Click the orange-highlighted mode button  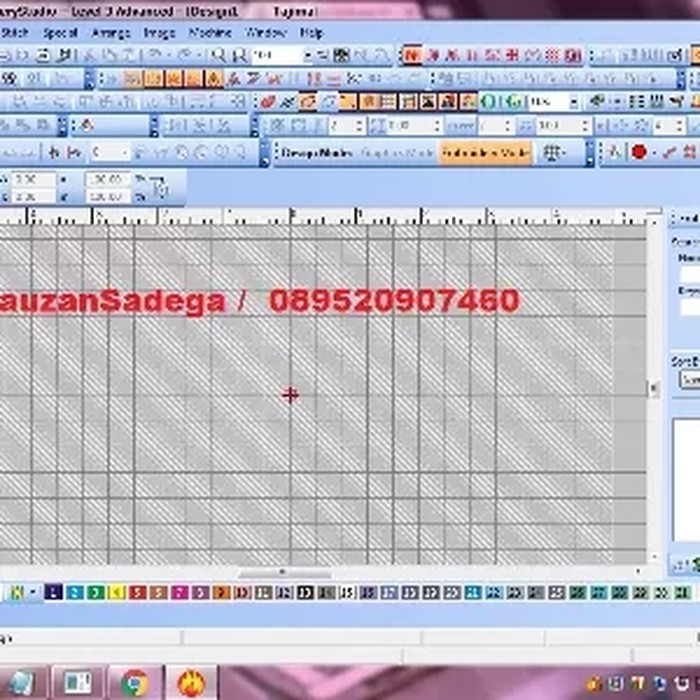pyautogui.click(x=486, y=153)
